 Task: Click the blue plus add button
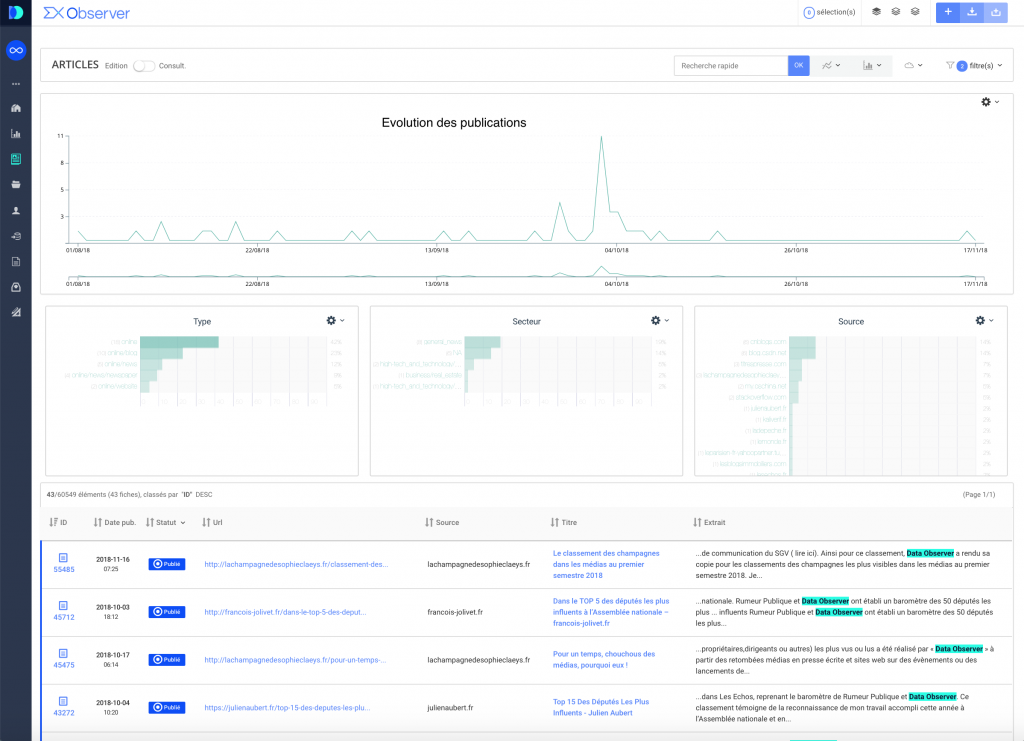click(946, 12)
